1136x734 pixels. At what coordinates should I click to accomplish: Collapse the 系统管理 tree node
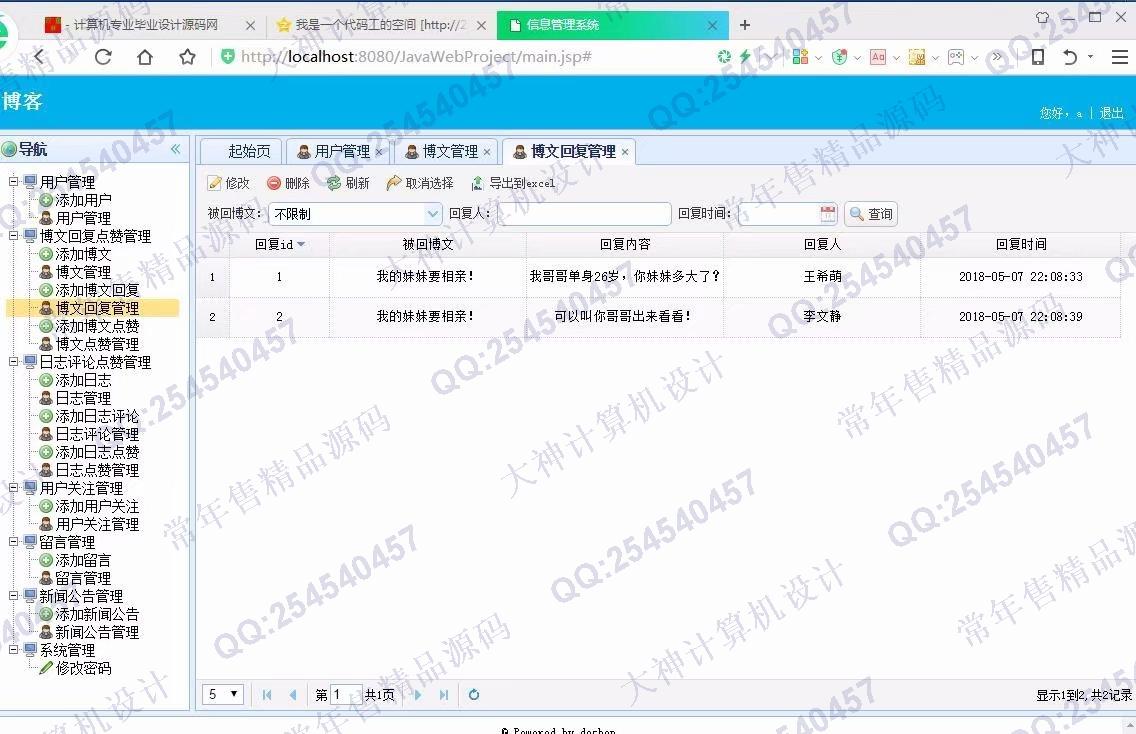pyautogui.click(x=14, y=650)
